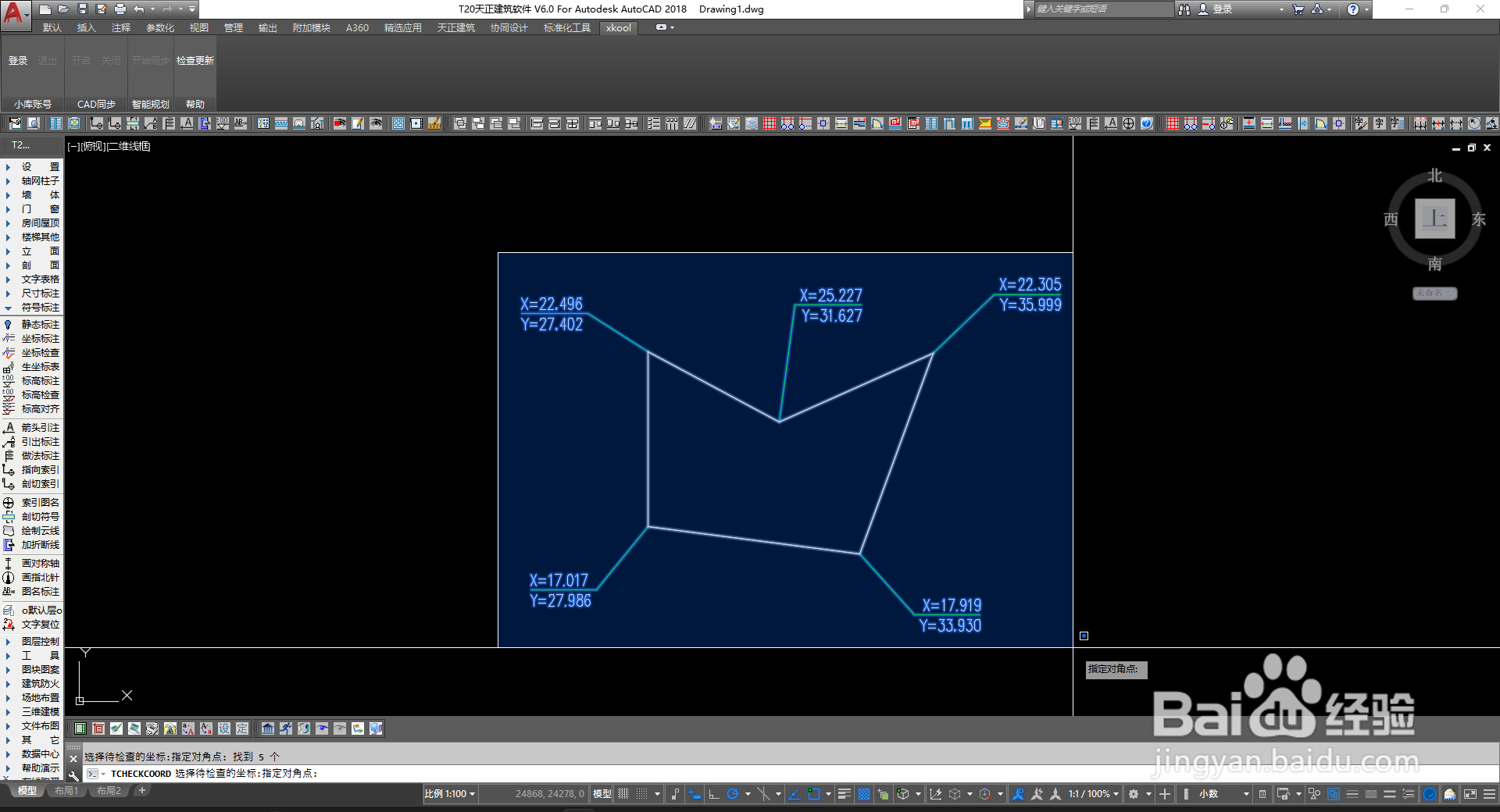Expand the 文件布图 menu group
This screenshot has width=1500, height=812.
click(x=31, y=726)
